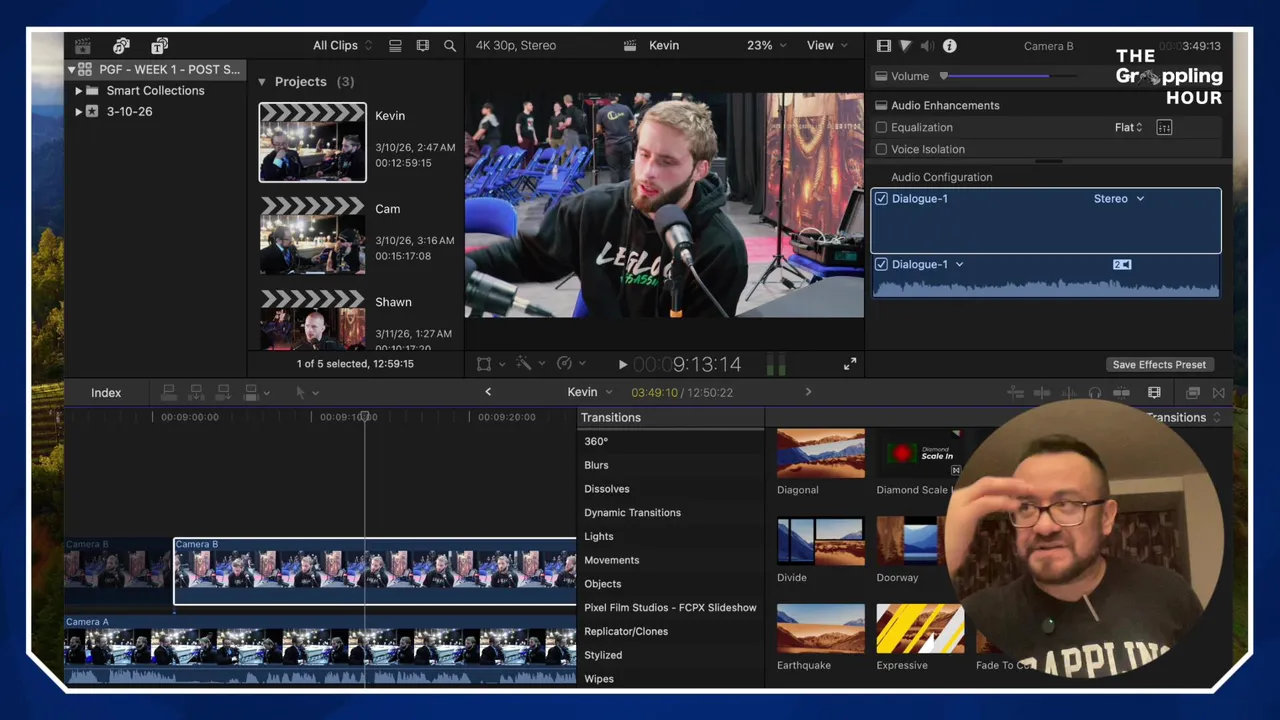Choose the Diagonal transition thumbnail
Screen dimensions: 1280x720
pos(820,453)
